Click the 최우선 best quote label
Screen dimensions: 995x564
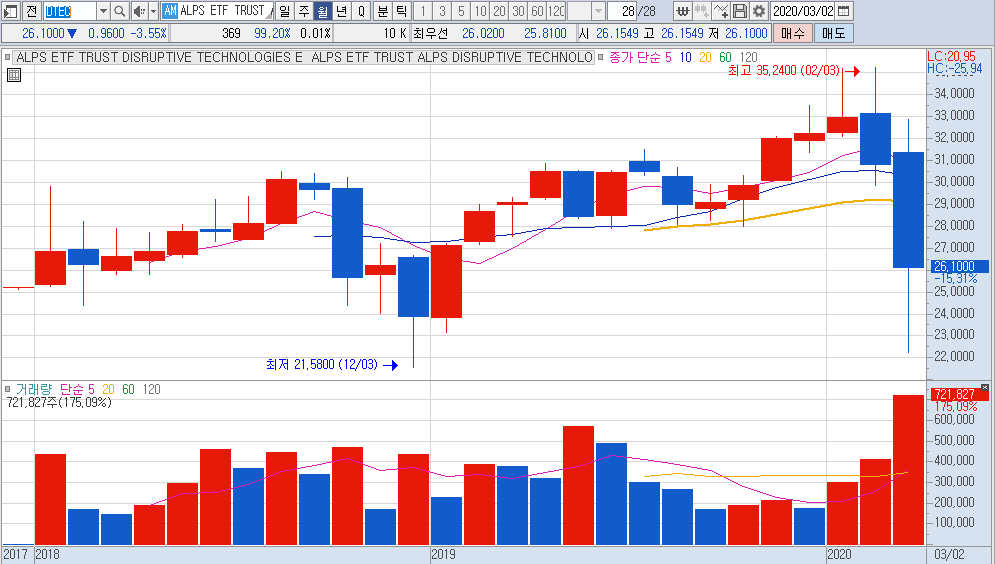tap(430, 33)
